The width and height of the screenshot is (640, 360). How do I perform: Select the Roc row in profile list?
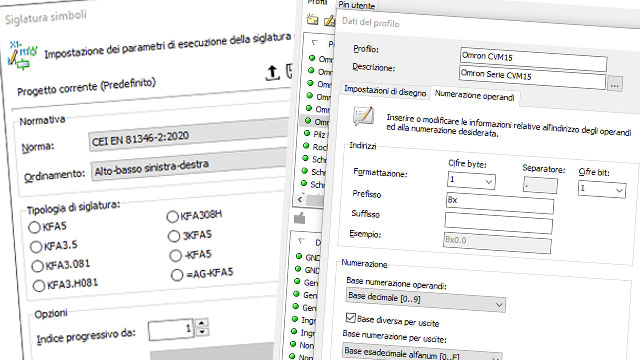[316, 146]
